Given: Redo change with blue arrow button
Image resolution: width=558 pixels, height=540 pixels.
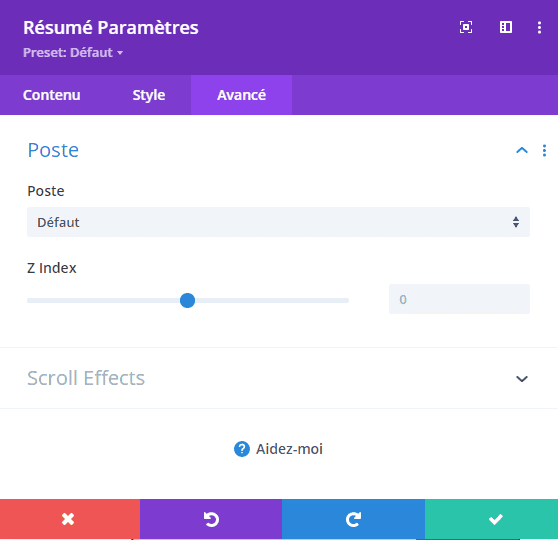Looking at the screenshot, I should pos(353,519).
